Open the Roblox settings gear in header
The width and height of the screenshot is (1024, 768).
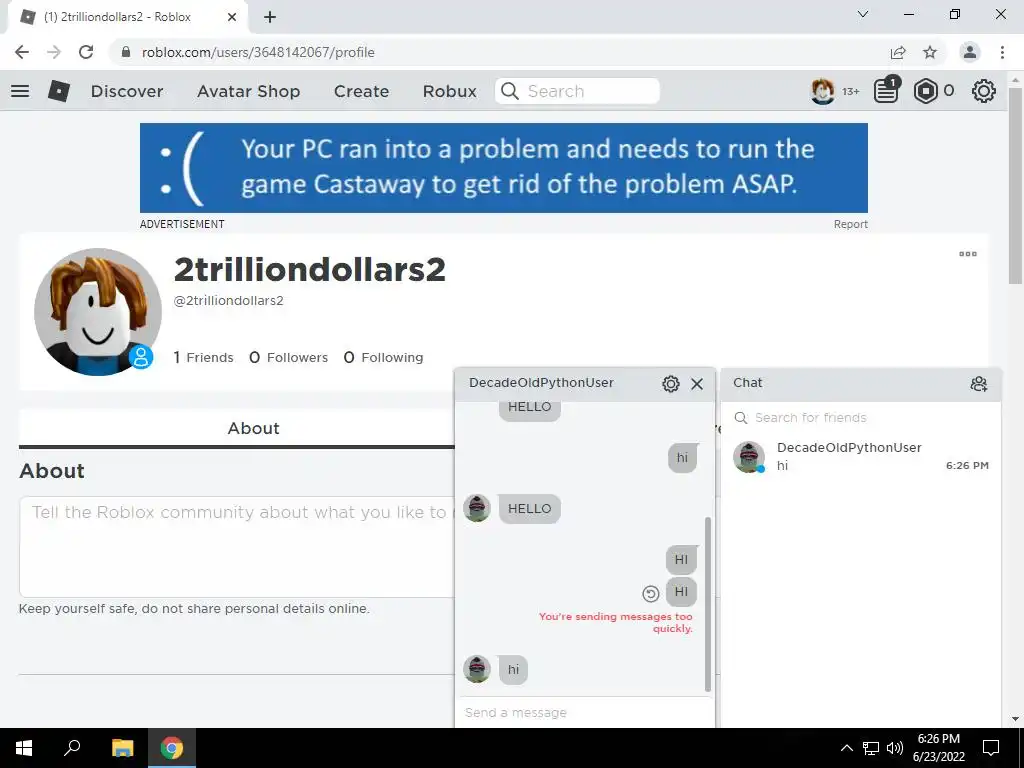point(984,91)
